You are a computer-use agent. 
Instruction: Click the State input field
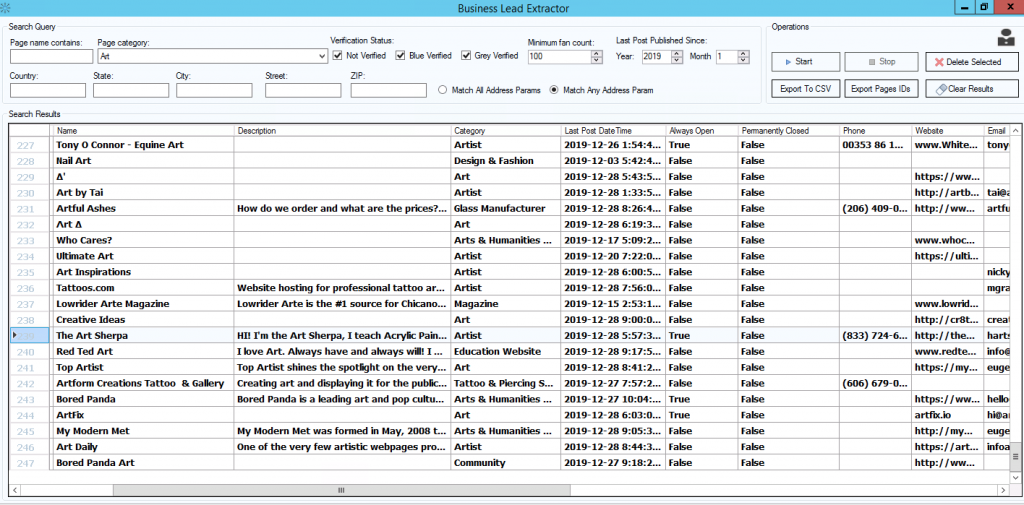click(x=131, y=90)
